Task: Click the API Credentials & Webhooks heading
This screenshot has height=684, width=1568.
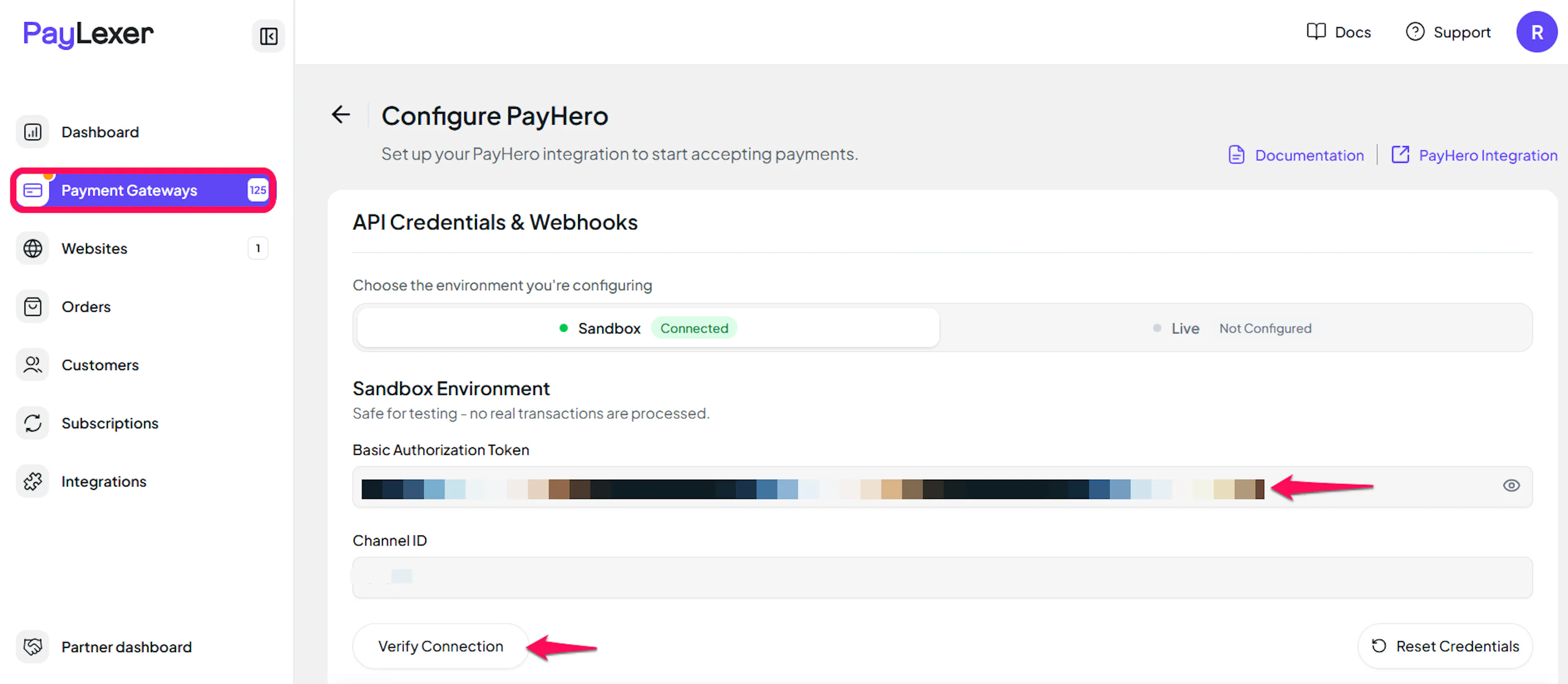Action: (495, 222)
